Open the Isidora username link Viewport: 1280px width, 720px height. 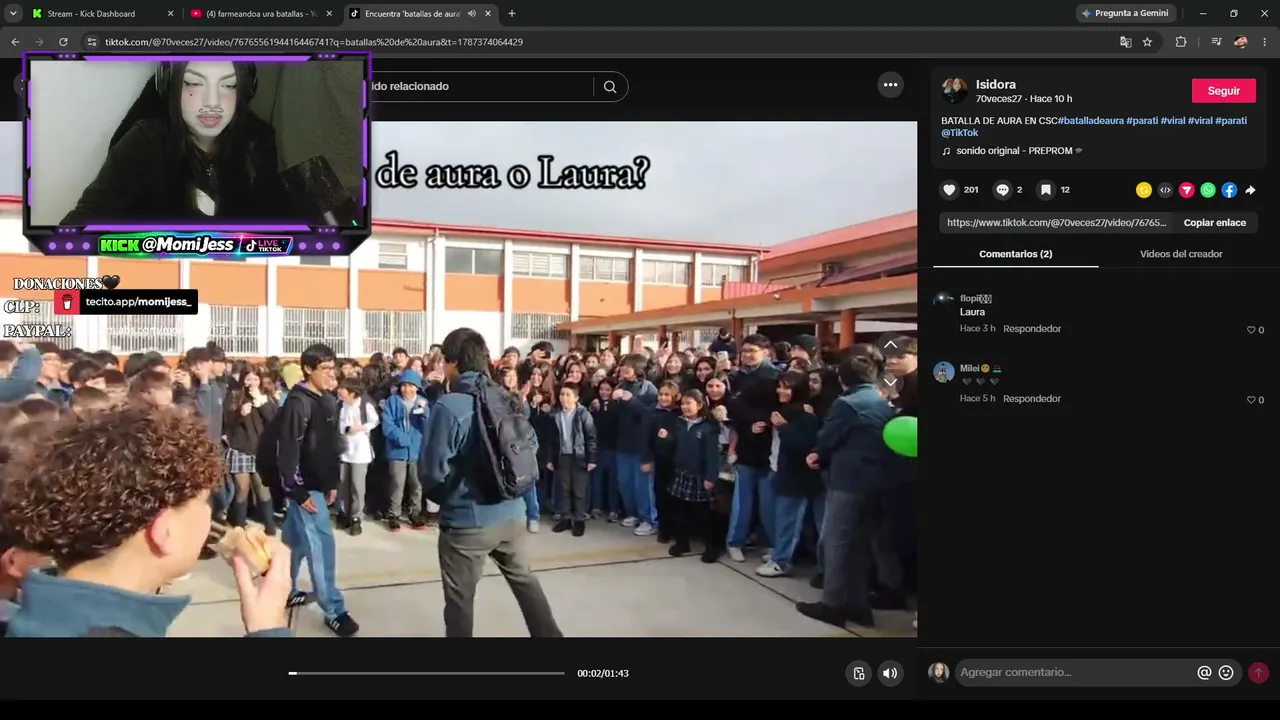[996, 85]
